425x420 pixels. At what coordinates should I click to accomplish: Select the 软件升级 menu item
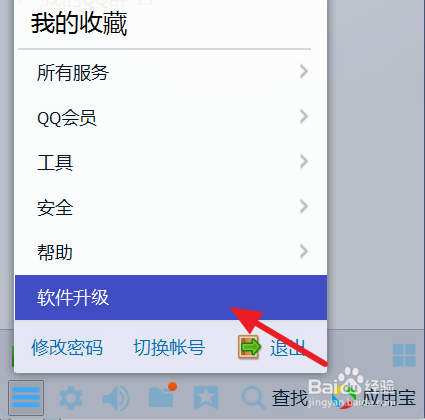(x=171, y=297)
